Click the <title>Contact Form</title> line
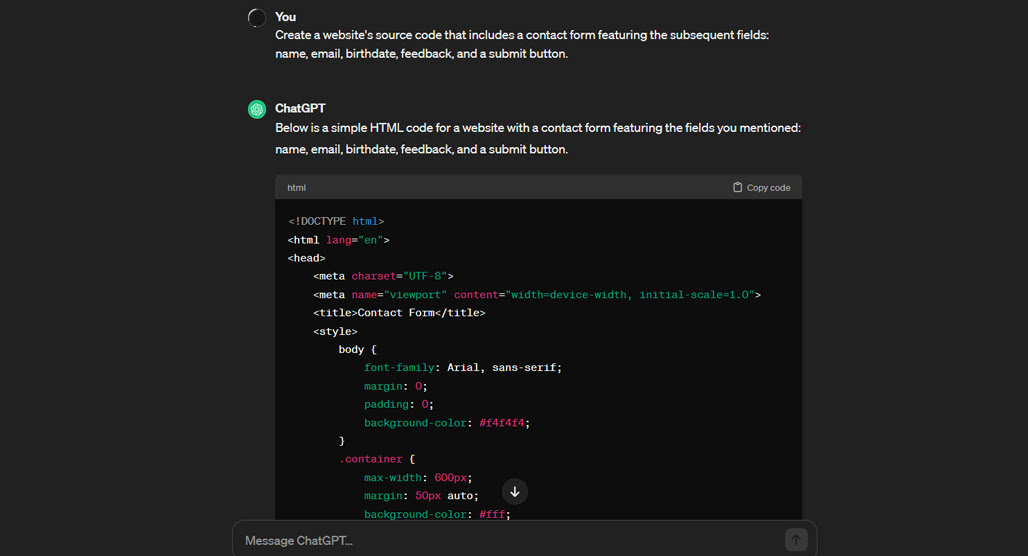The height and width of the screenshot is (556, 1028). click(x=399, y=313)
